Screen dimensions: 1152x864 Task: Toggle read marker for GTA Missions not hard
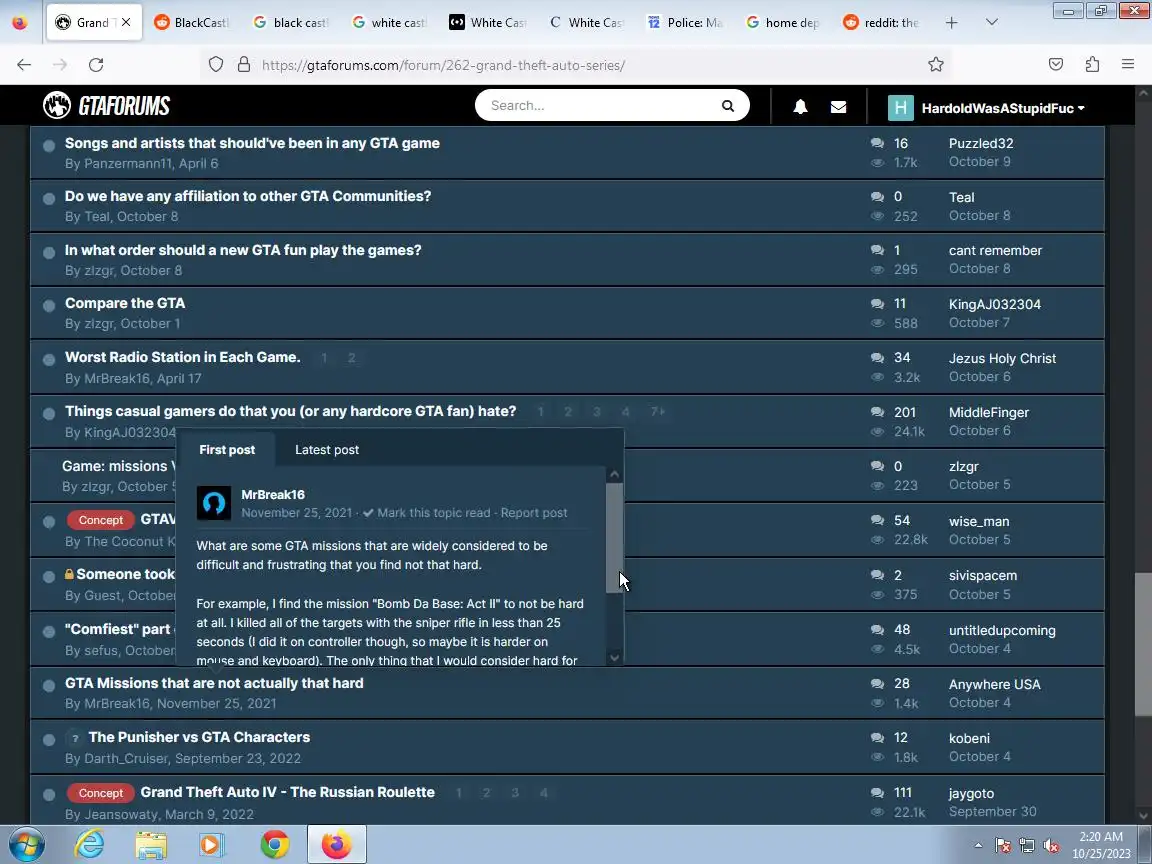[x=48, y=685]
